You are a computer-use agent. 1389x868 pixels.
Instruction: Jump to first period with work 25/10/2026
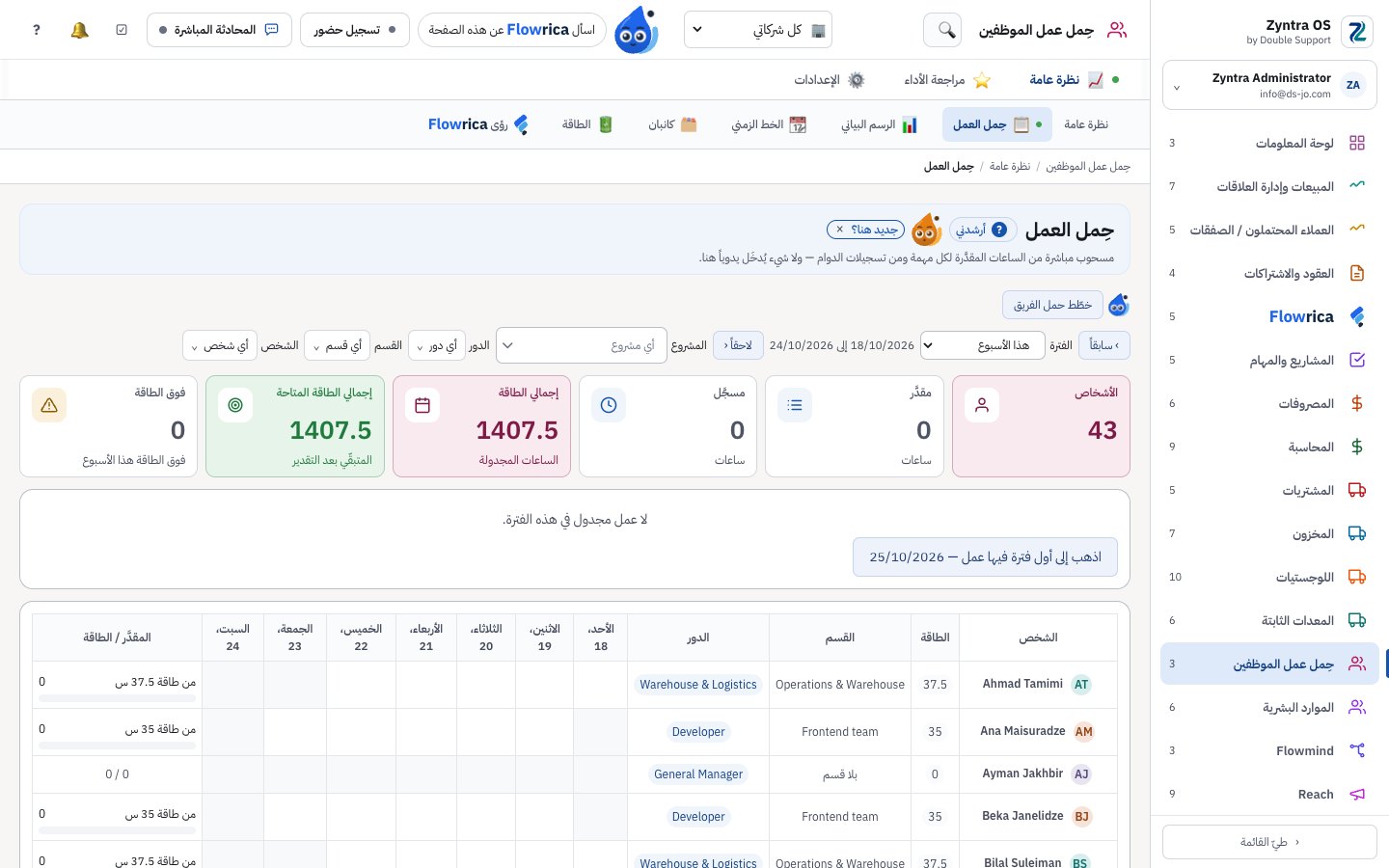click(985, 556)
